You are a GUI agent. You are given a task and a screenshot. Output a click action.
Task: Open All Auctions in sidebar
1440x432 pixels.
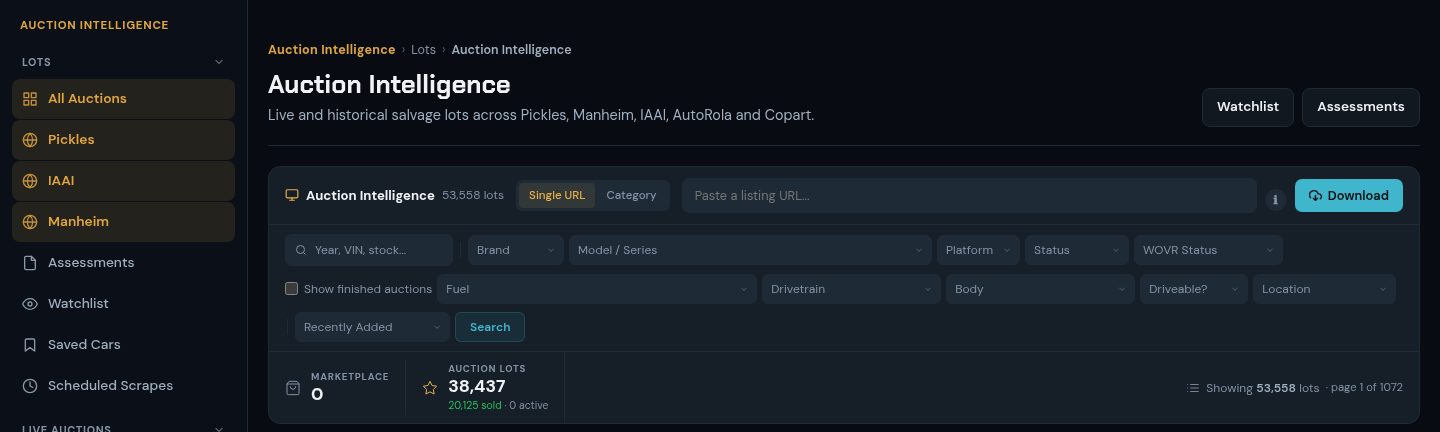(x=123, y=99)
